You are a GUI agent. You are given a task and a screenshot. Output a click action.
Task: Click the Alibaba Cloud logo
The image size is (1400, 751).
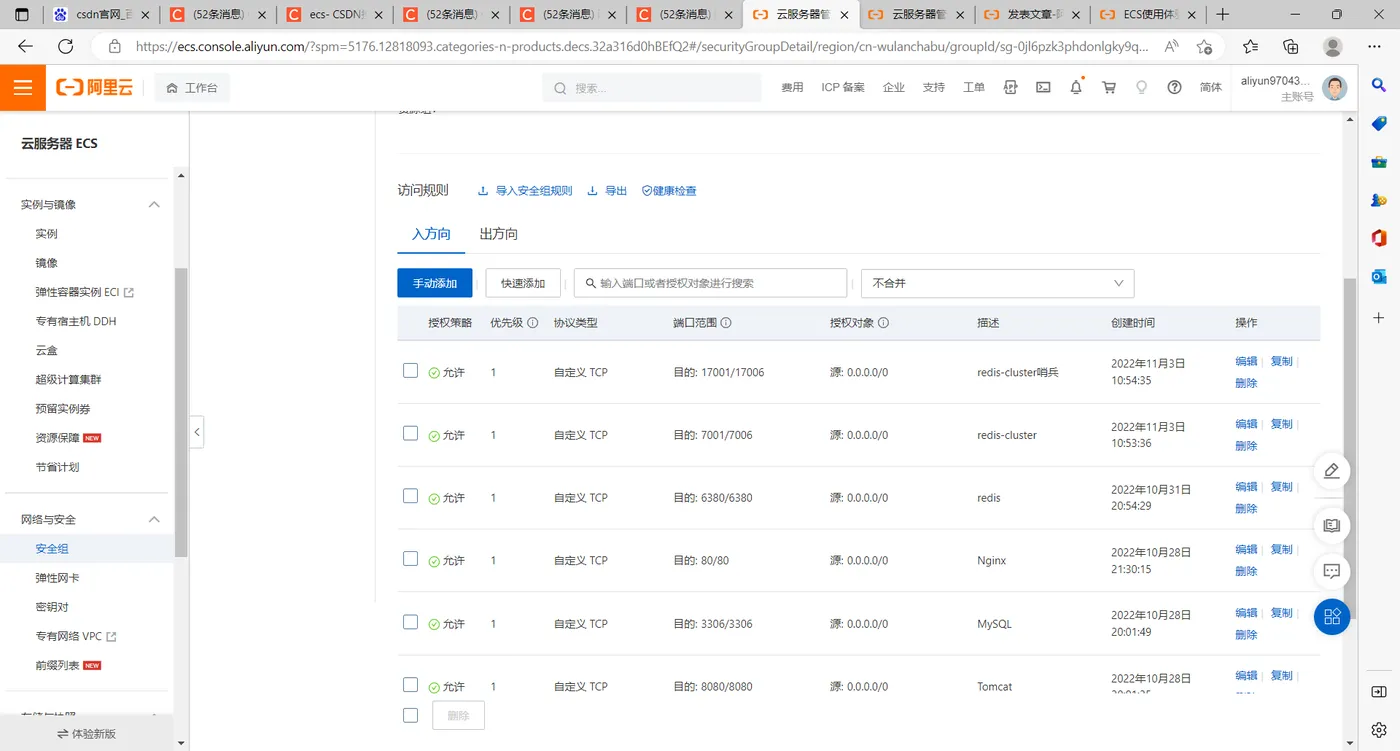(x=95, y=88)
